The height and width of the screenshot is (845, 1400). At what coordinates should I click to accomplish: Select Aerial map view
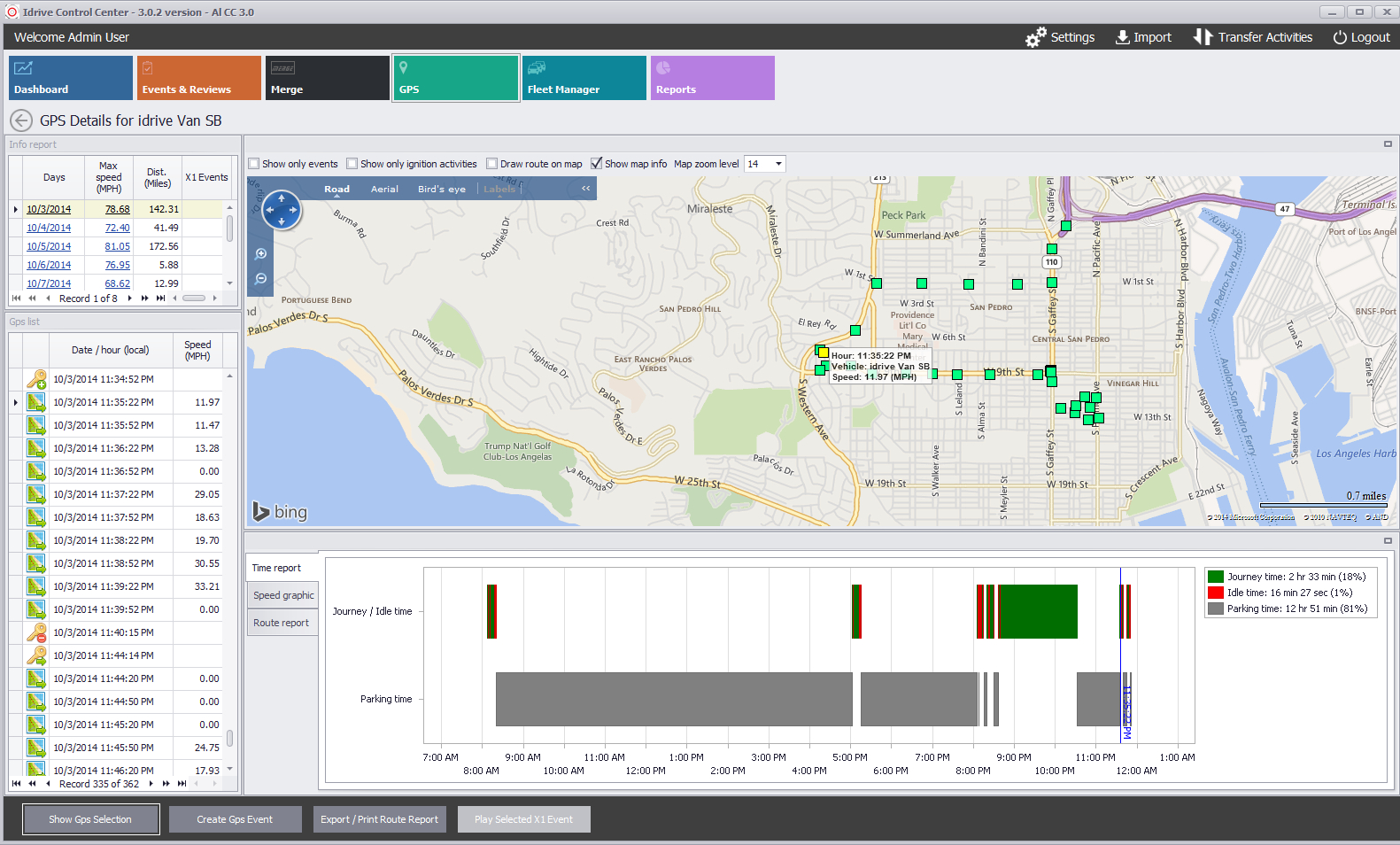(384, 189)
